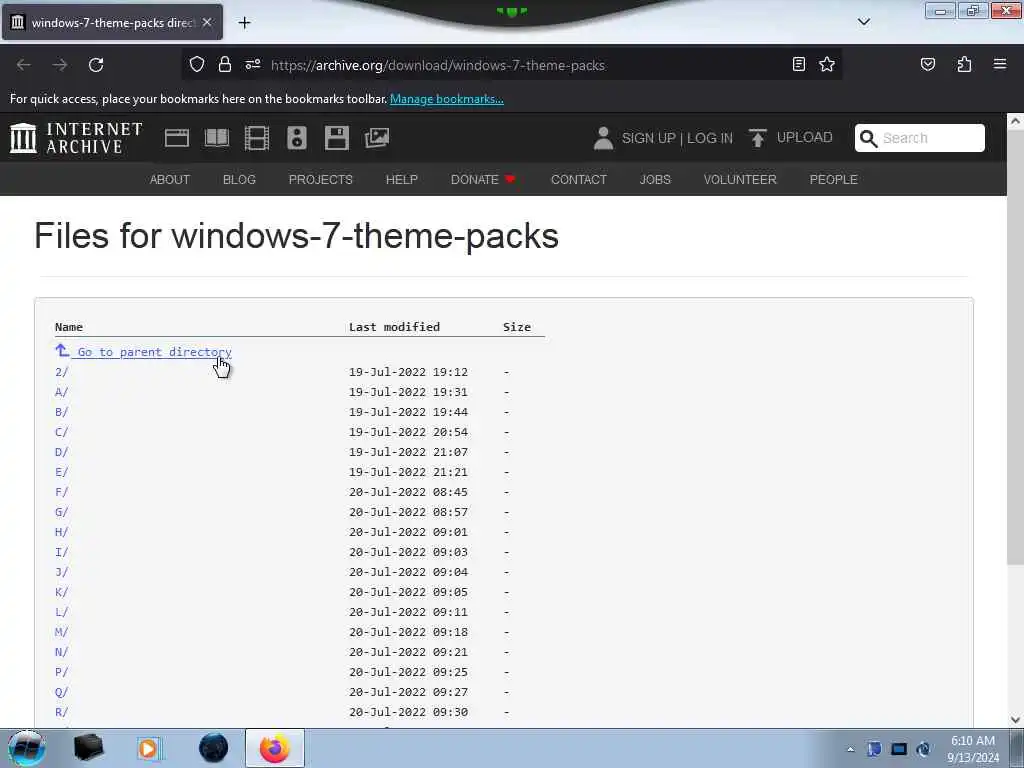Open the Software floppy-disk icon
Image resolution: width=1024 pixels, height=768 pixels.
point(337,138)
